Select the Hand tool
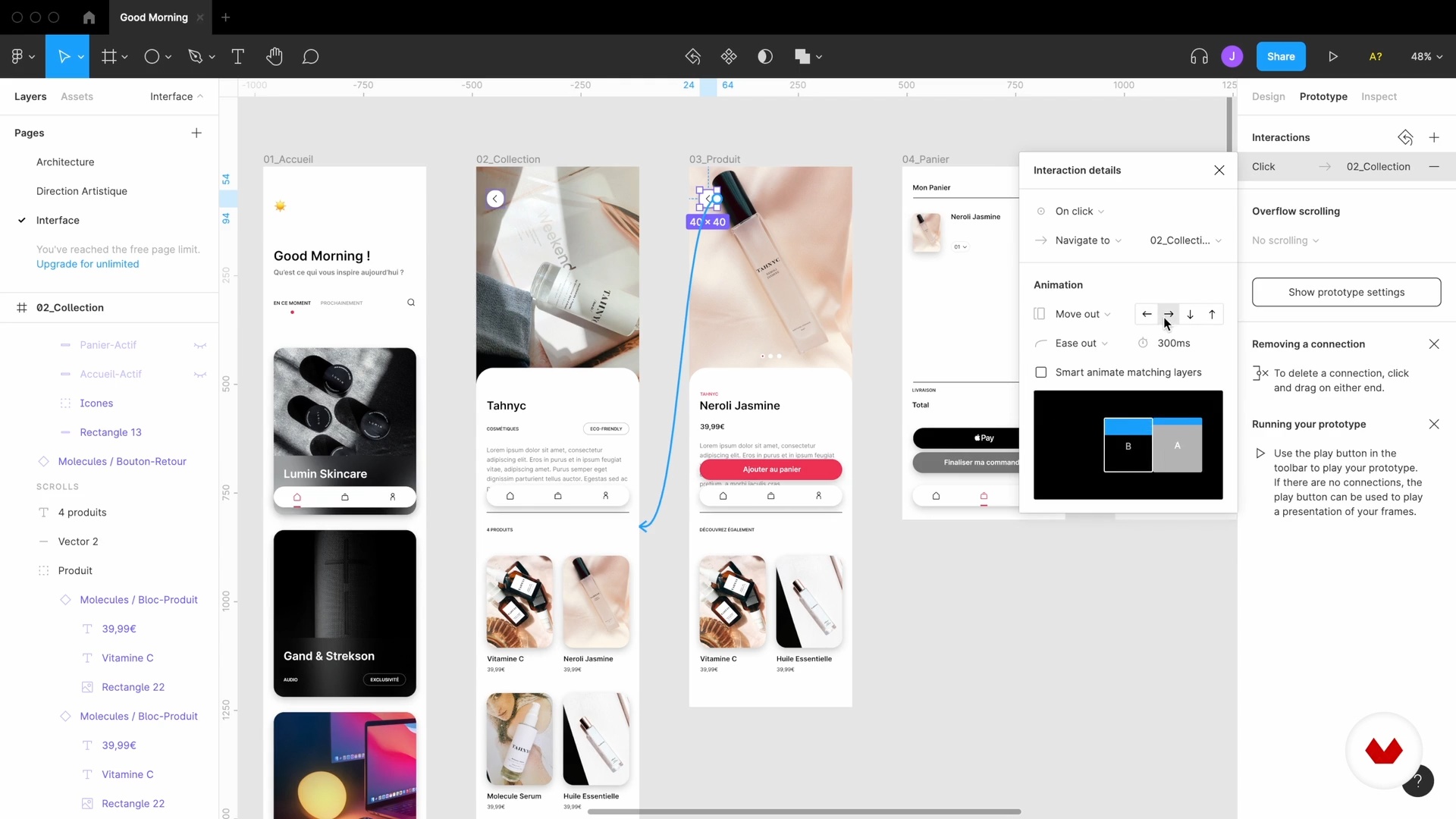 tap(275, 56)
